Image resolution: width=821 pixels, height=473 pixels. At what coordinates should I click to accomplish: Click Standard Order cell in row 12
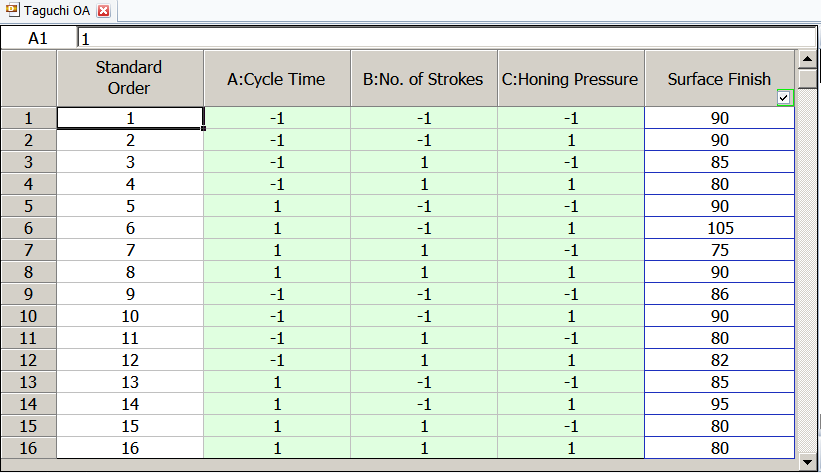[x=130, y=360]
